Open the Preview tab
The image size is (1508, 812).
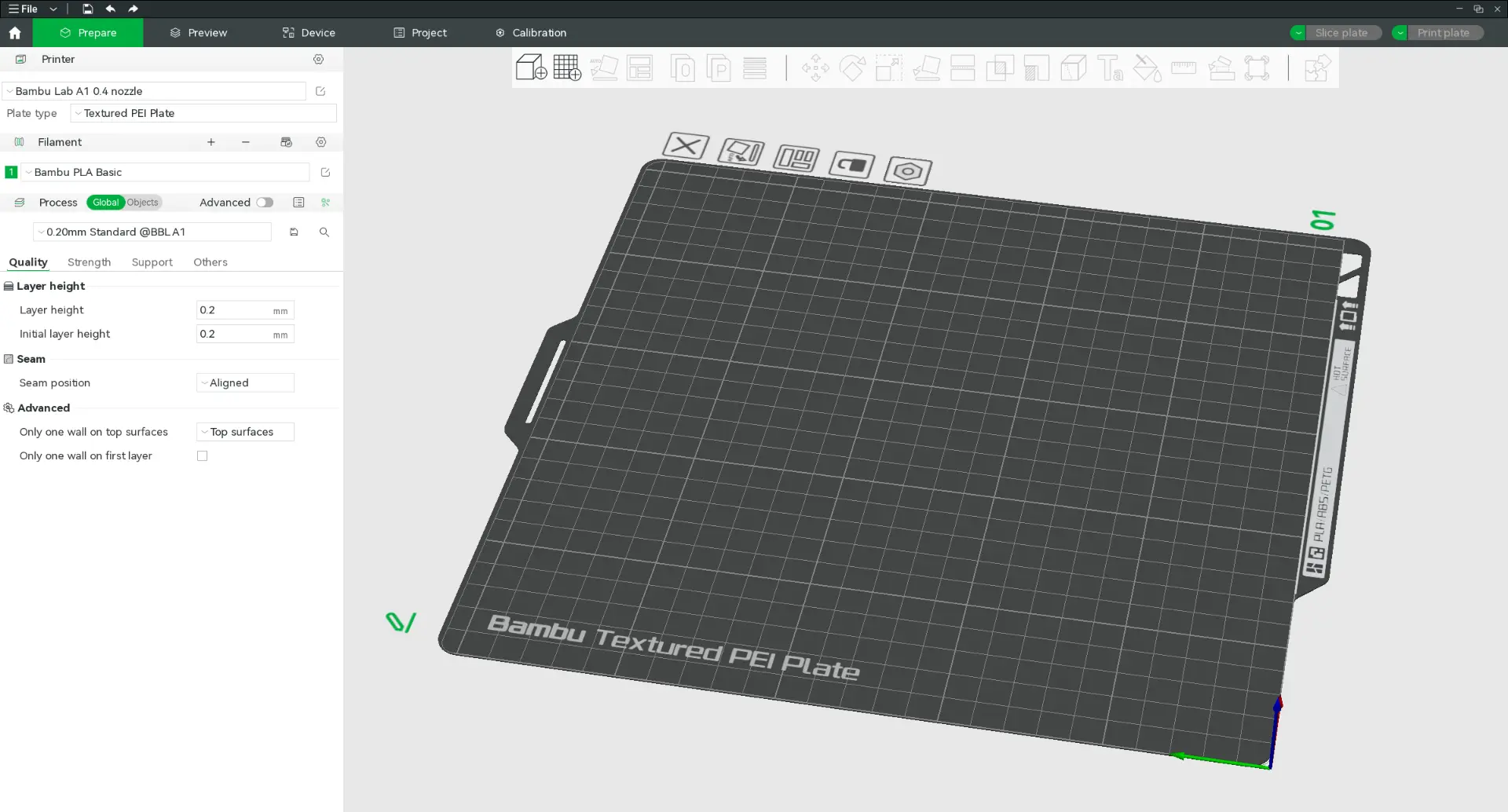click(x=199, y=33)
